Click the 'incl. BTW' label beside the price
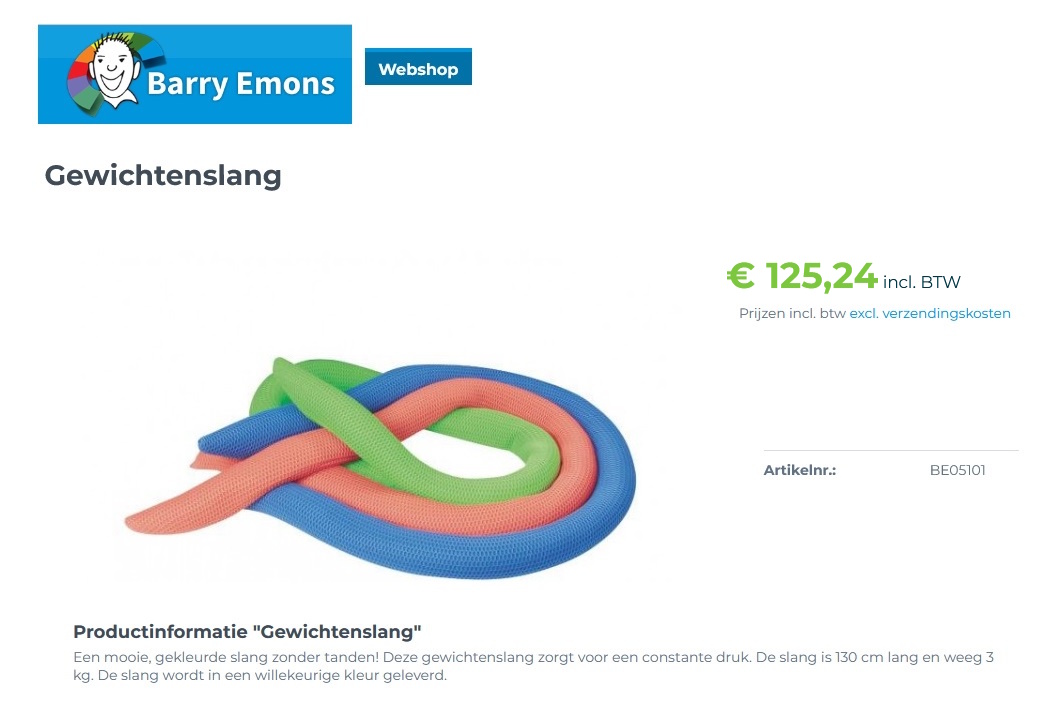 tap(921, 282)
